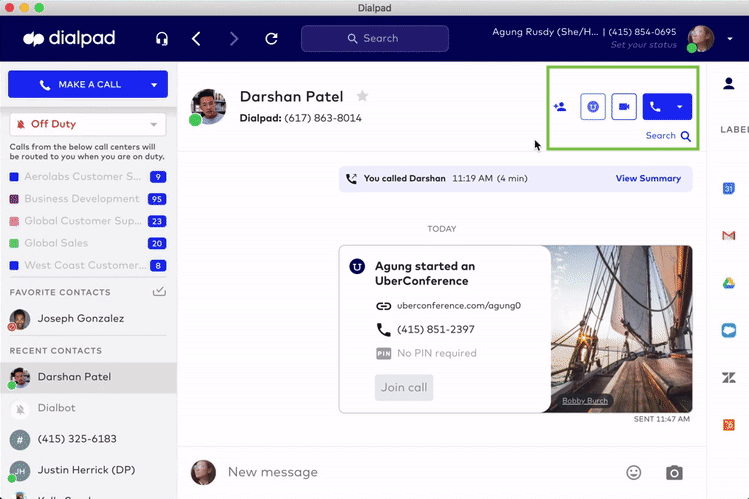Open Darshan Patel in recent contacts
Image resolution: width=749 pixels, height=499 pixels.
click(x=88, y=377)
